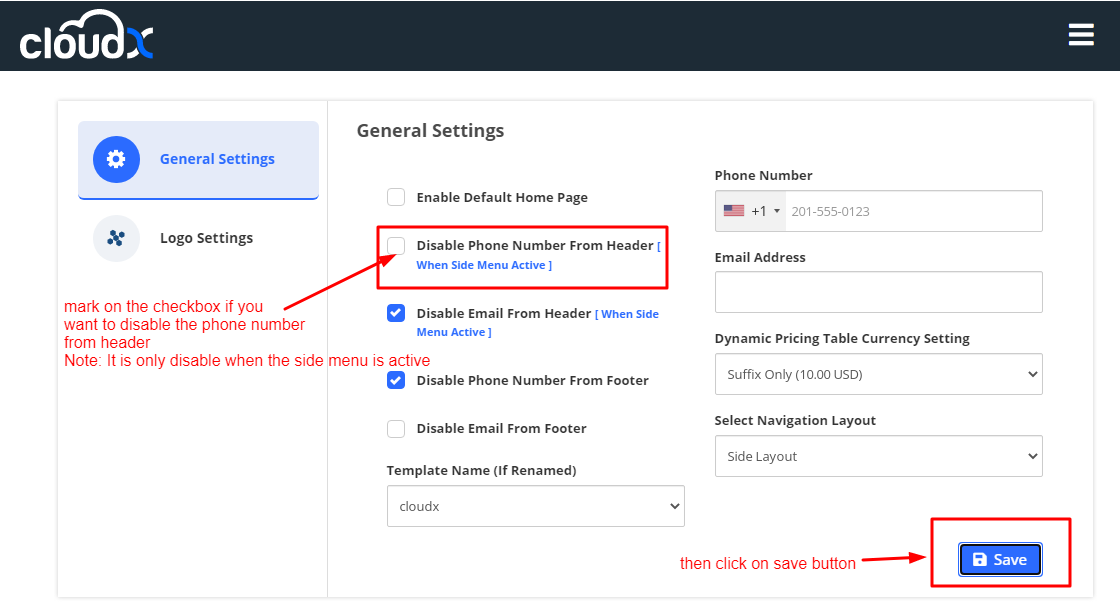Open the +1 country code dropdown arrow
This screenshot has width=1120, height=610.
777,211
